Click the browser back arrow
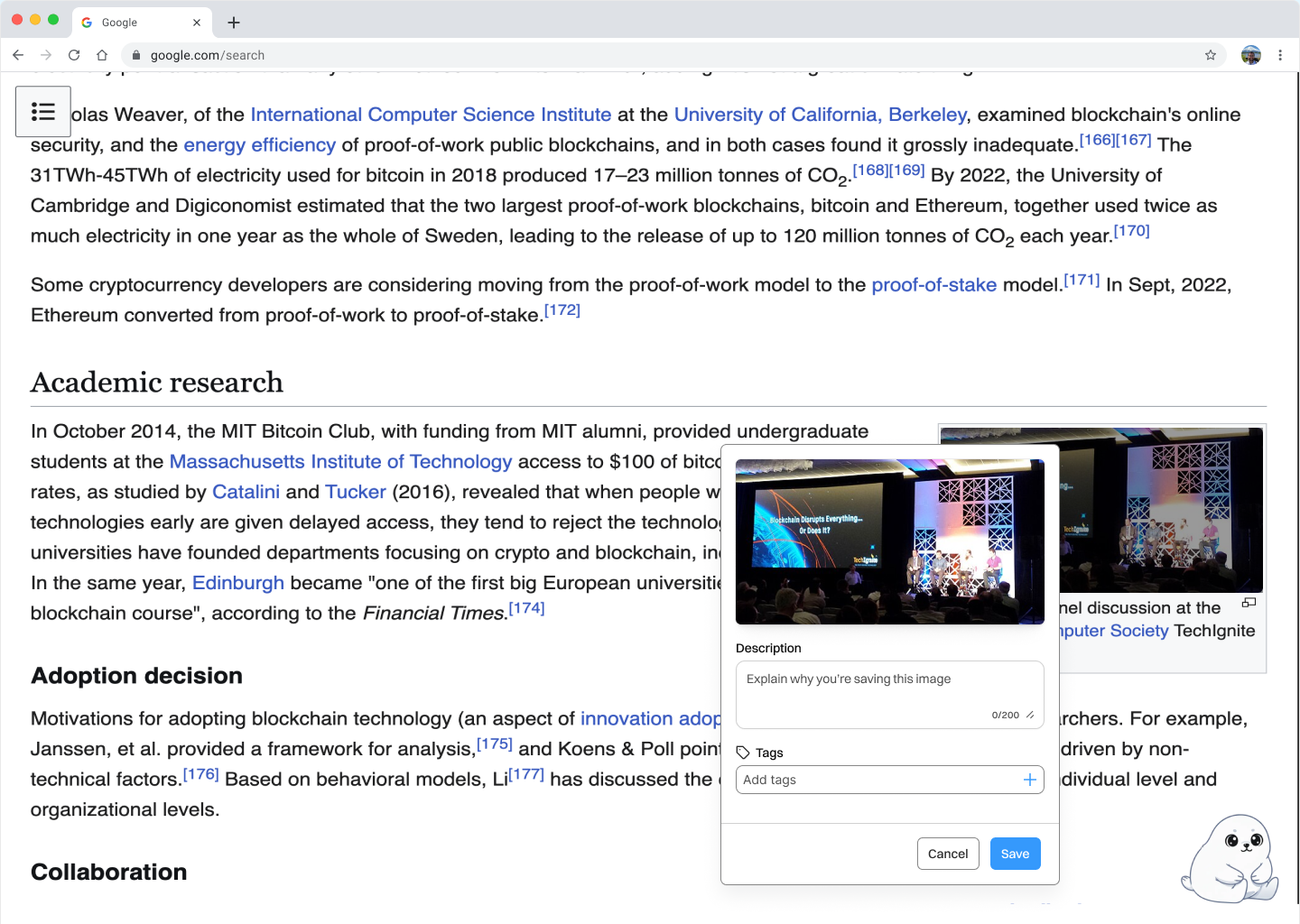 [x=18, y=55]
